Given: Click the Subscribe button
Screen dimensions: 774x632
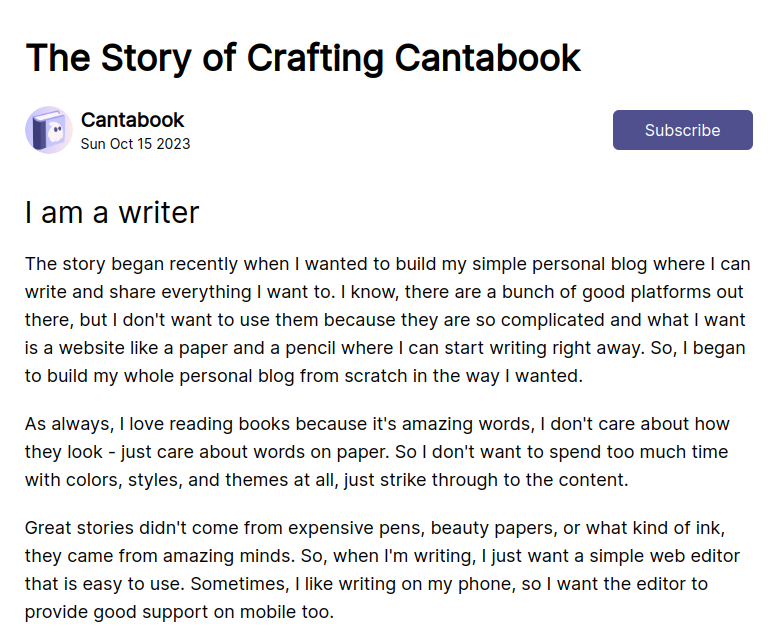Looking at the screenshot, I should coord(683,130).
